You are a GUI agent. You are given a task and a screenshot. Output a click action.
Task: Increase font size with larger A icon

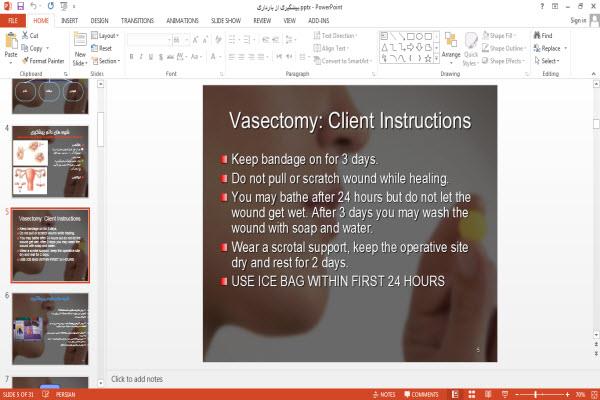point(195,40)
